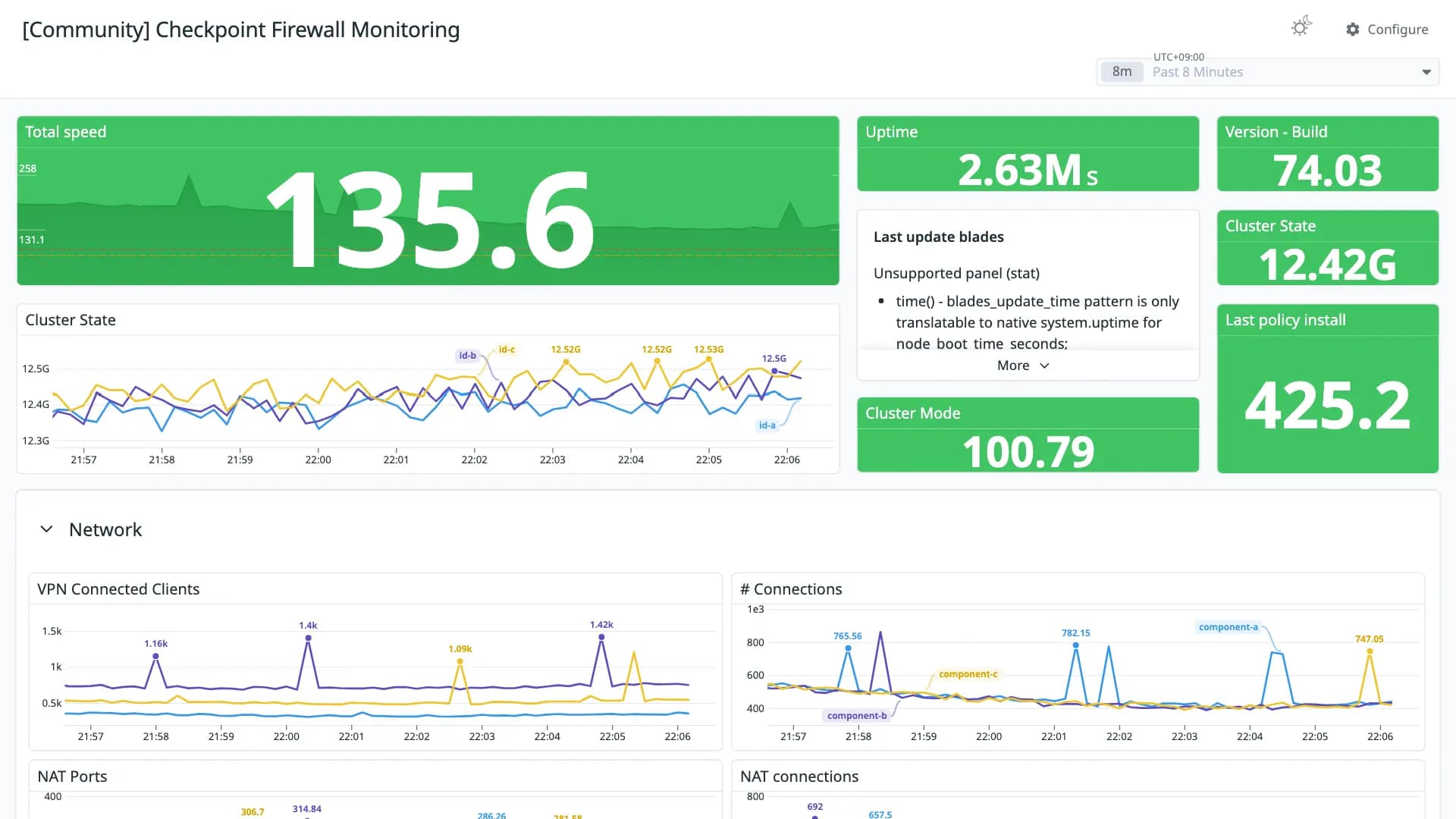This screenshot has height=819, width=1456.
Task: Click the Last update blades heading
Action: (938, 237)
